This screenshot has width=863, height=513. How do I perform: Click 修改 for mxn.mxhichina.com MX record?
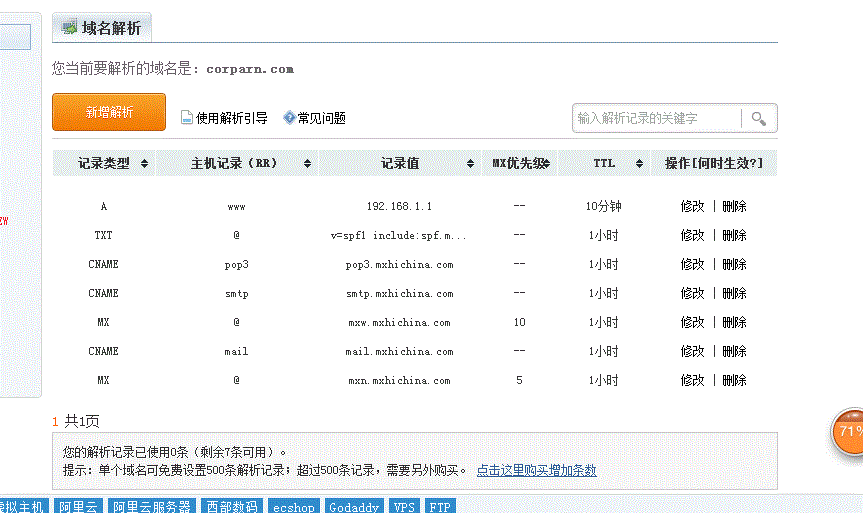(692, 380)
